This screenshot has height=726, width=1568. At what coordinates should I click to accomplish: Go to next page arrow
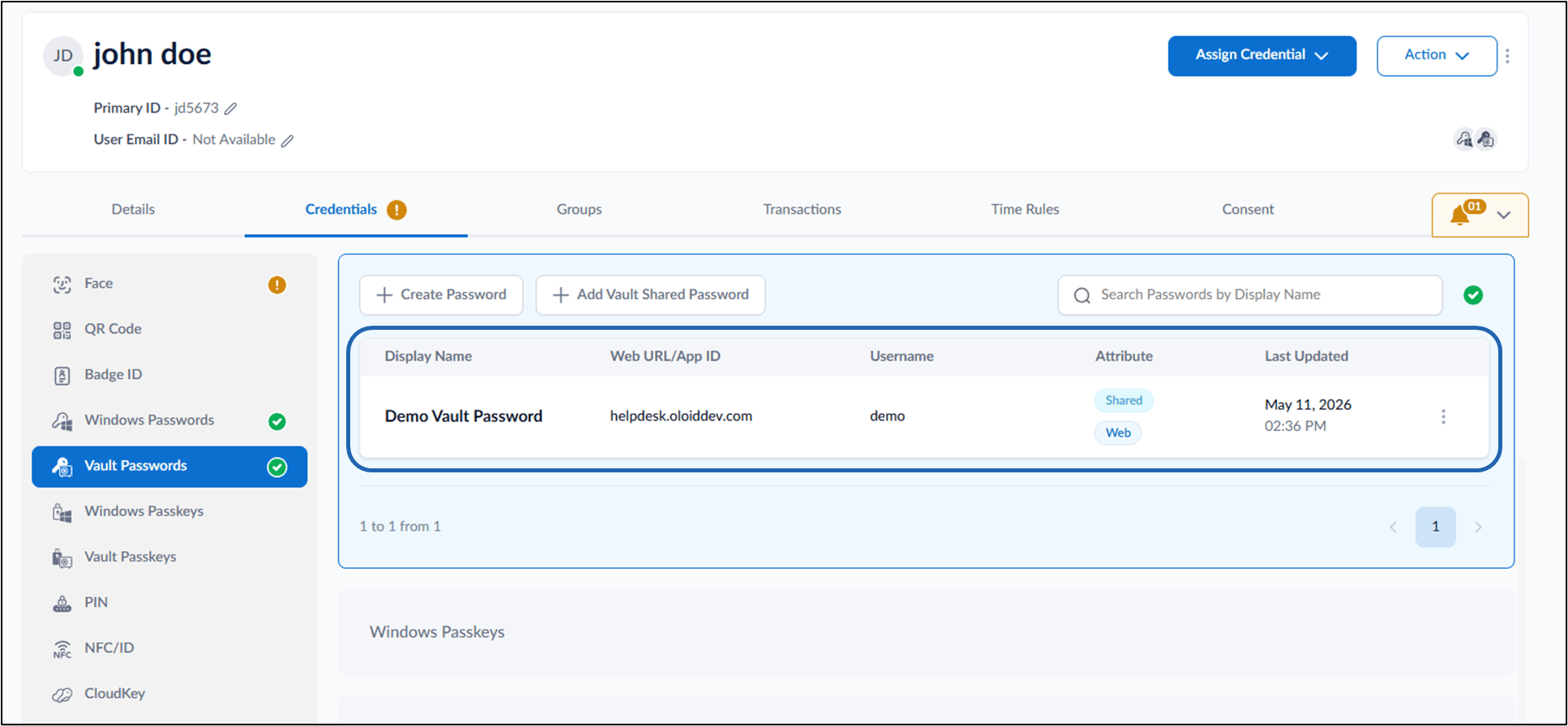pos(1478,527)
